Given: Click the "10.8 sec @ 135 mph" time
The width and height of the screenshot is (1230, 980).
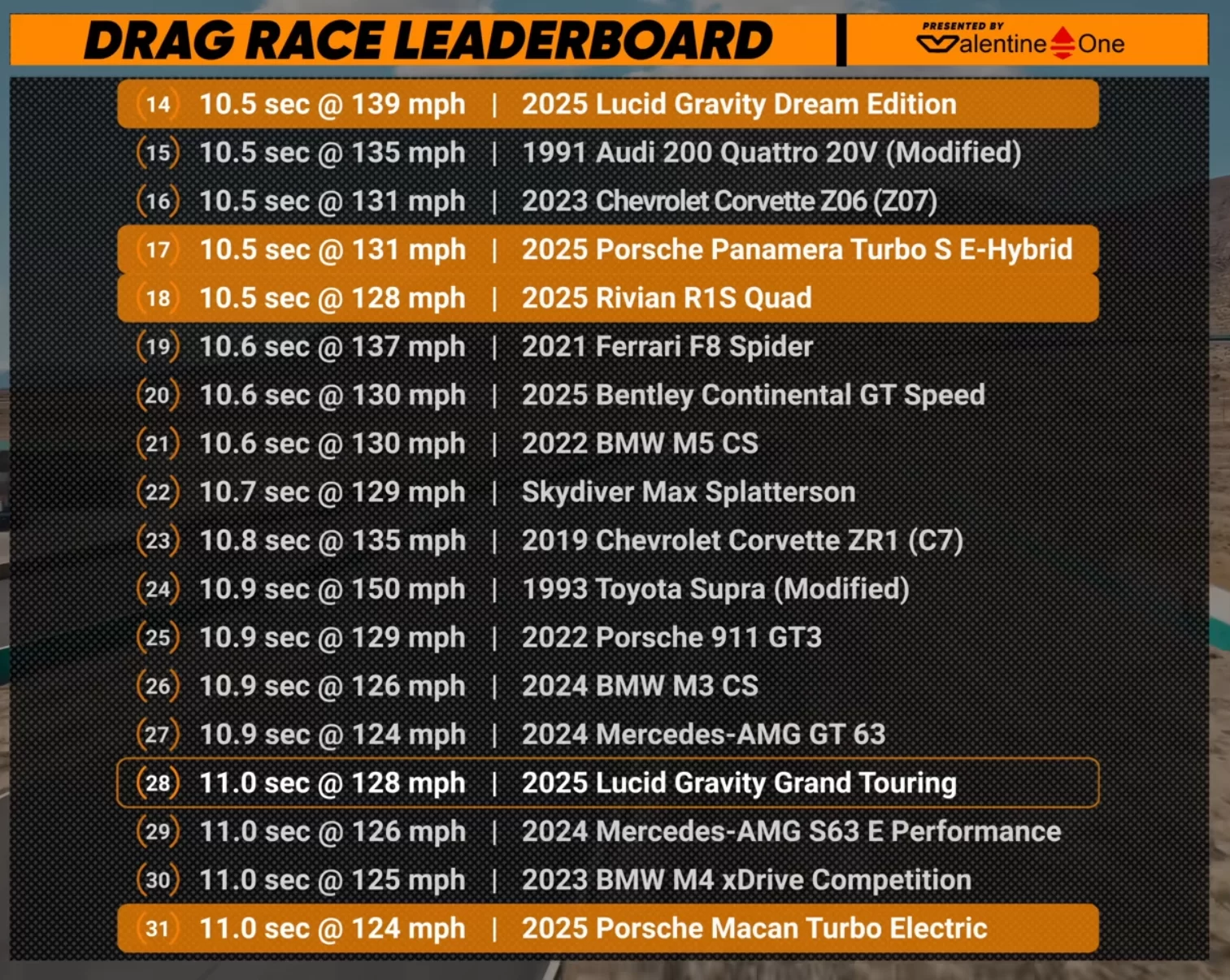Looking at the screenshot, I should pos(332,540).
